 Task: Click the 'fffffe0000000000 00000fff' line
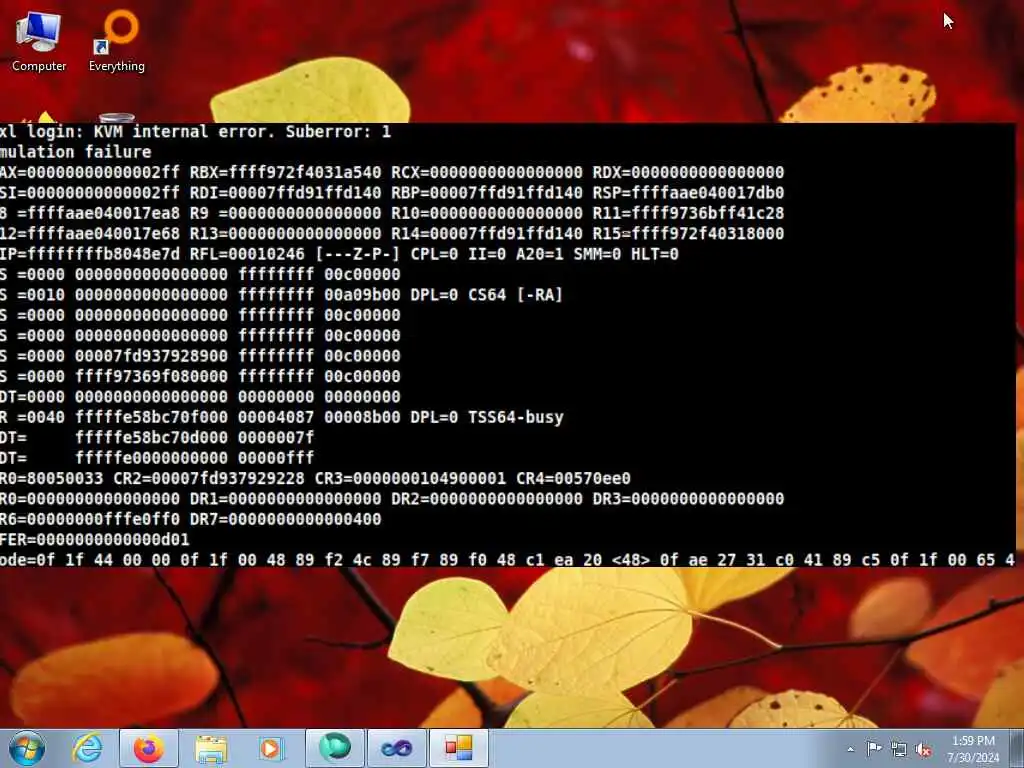coord(195,458)
